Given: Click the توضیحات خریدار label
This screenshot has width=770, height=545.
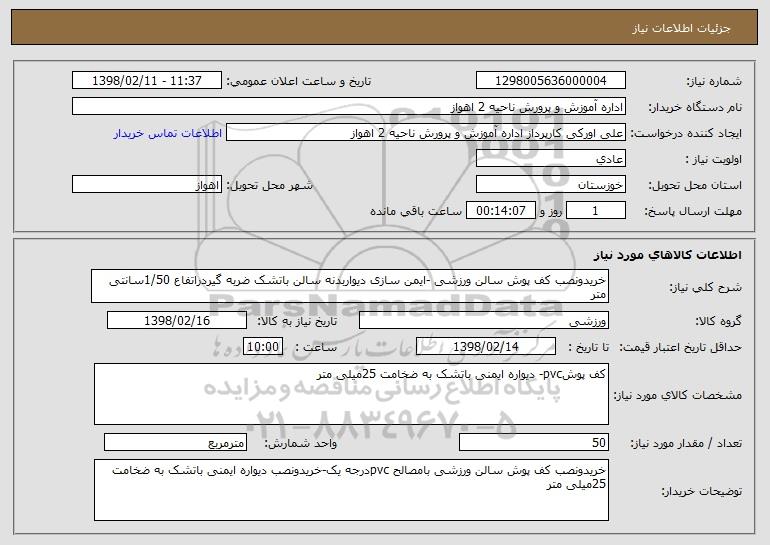Looking at the screenshot, I should [x=701, y=491].
